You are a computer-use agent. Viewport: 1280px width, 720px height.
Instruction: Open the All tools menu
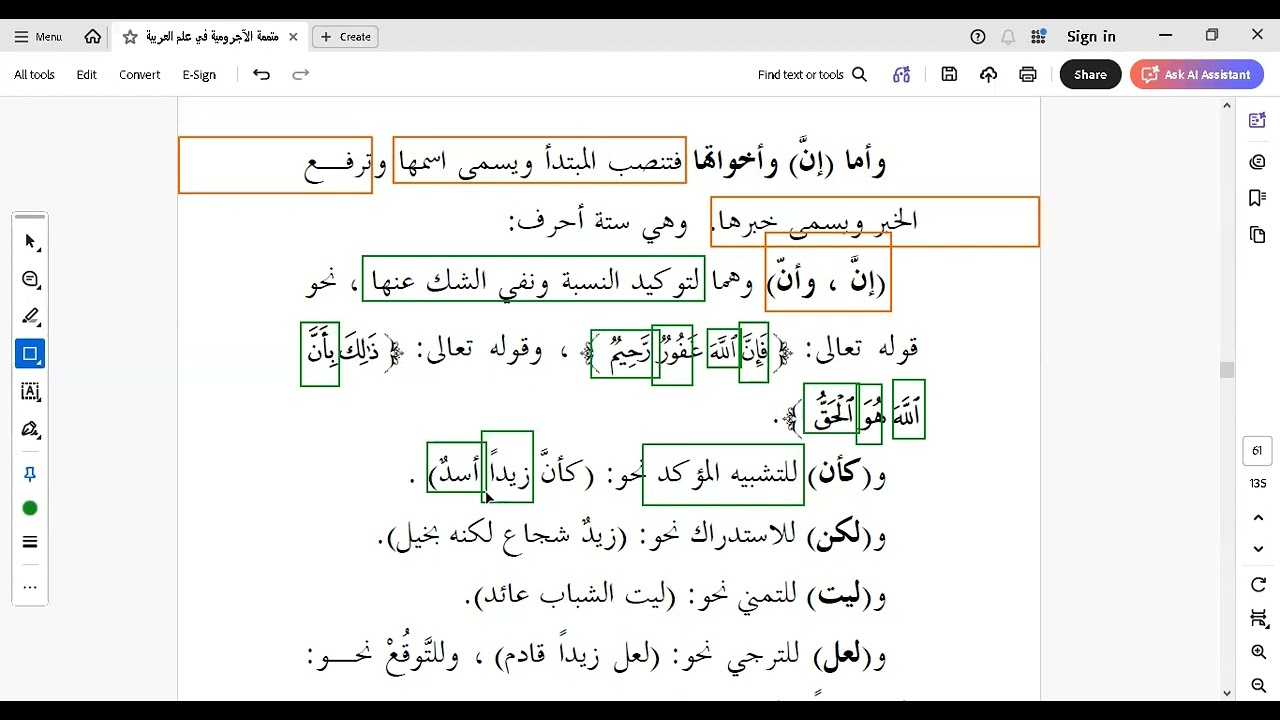(x=34, y=75)
